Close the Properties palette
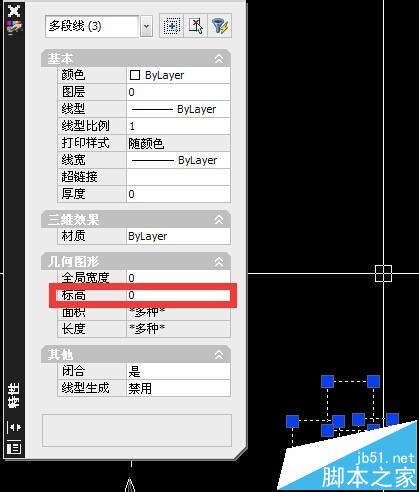The width and height of the screenshot is (419, 492). [x=14, y=11]
